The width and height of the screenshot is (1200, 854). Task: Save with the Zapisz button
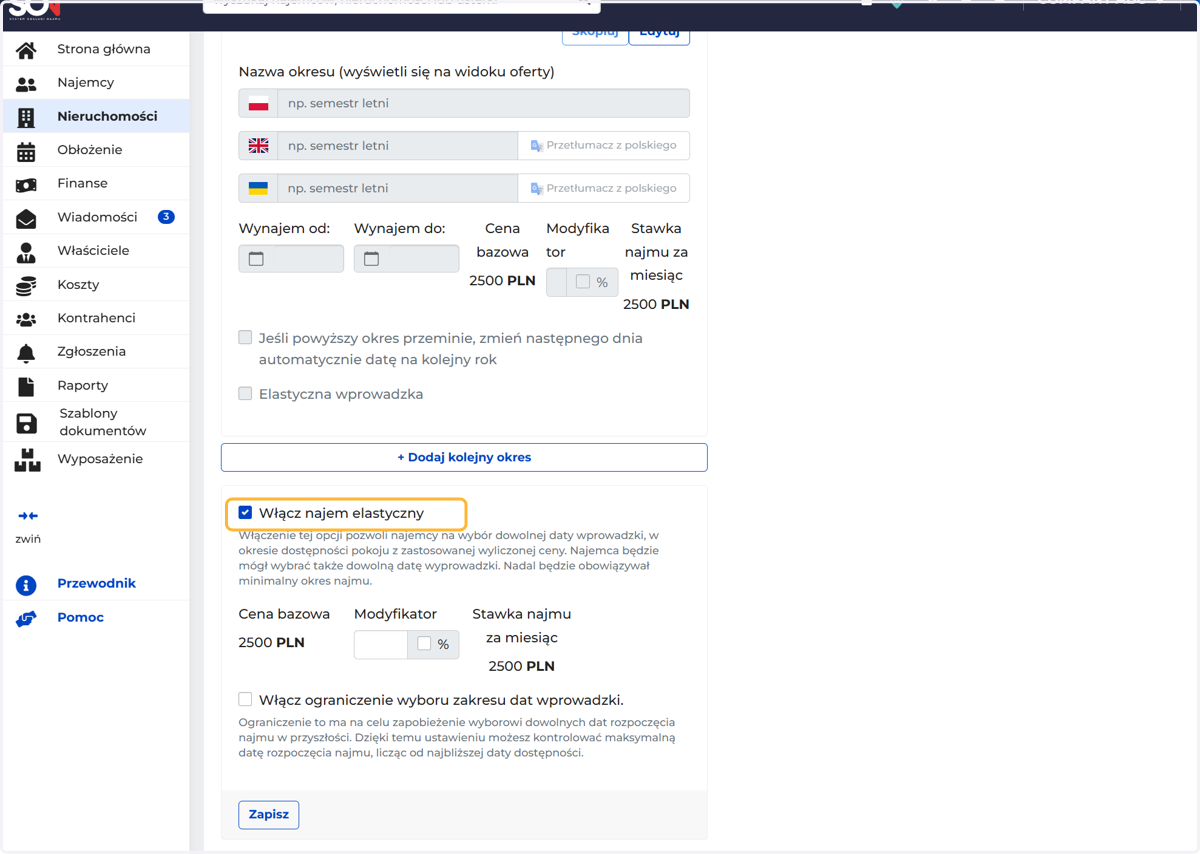click(269, 815)
